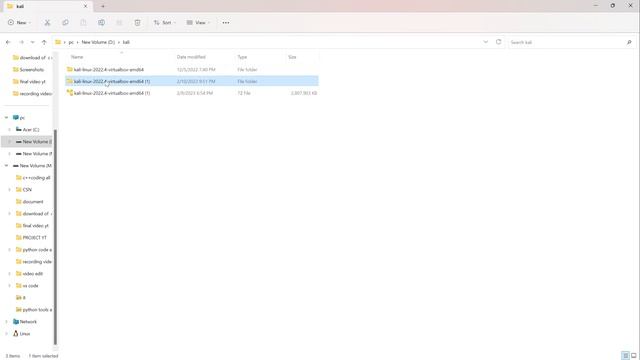Open the See more three-dots menu
The image size is (640, 360).
pyautogui.click(x=226, y=22)
